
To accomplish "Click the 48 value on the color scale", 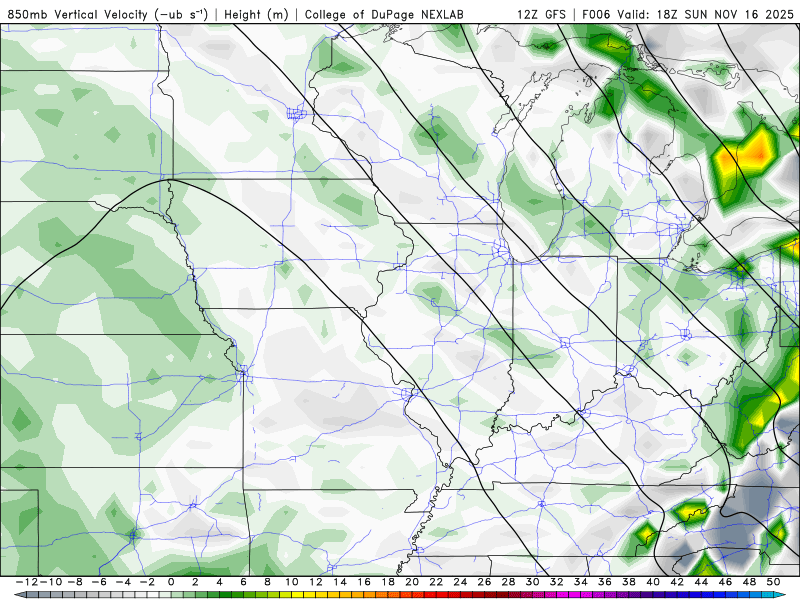I will click(x=750, y=582).
